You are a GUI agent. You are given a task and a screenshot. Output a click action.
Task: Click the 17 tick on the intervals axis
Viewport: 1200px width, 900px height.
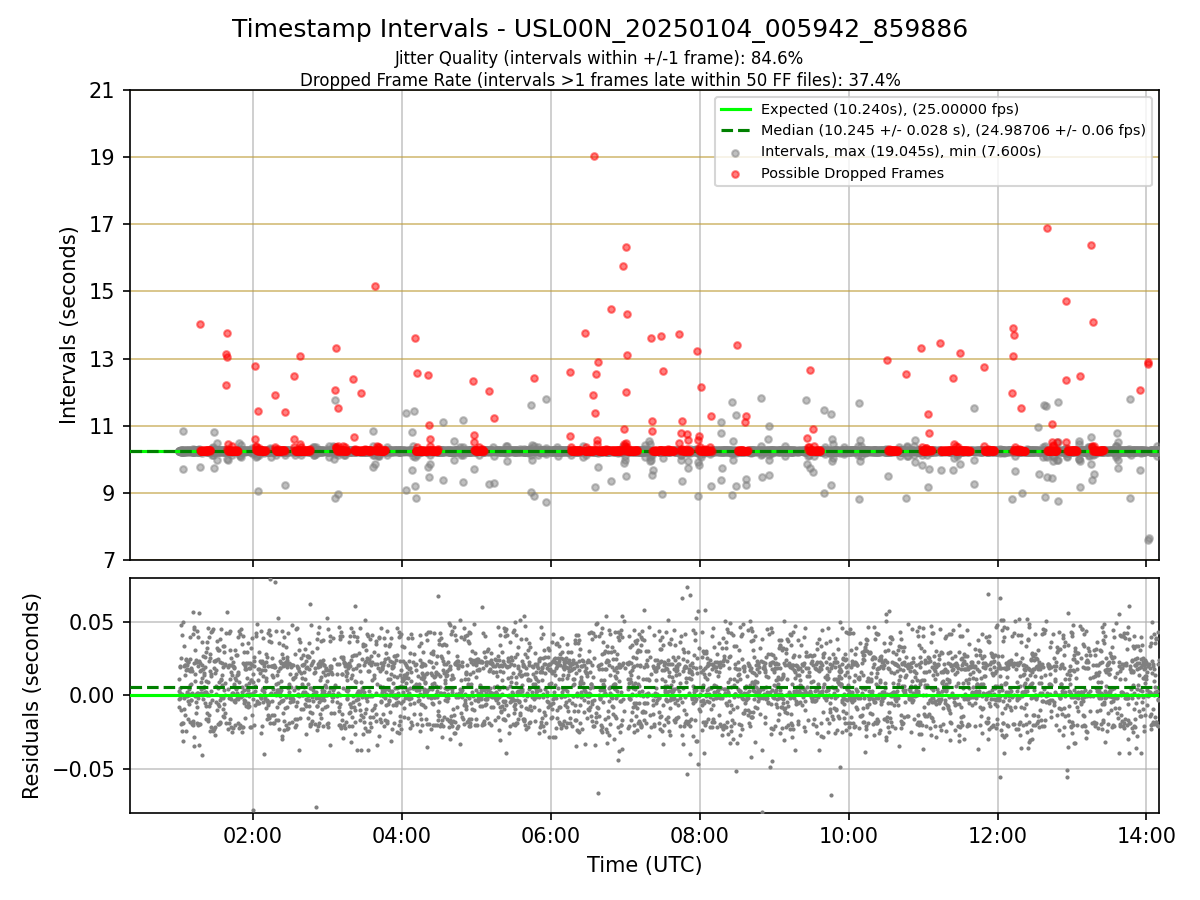pyautogui.click(x=102, y=225)
